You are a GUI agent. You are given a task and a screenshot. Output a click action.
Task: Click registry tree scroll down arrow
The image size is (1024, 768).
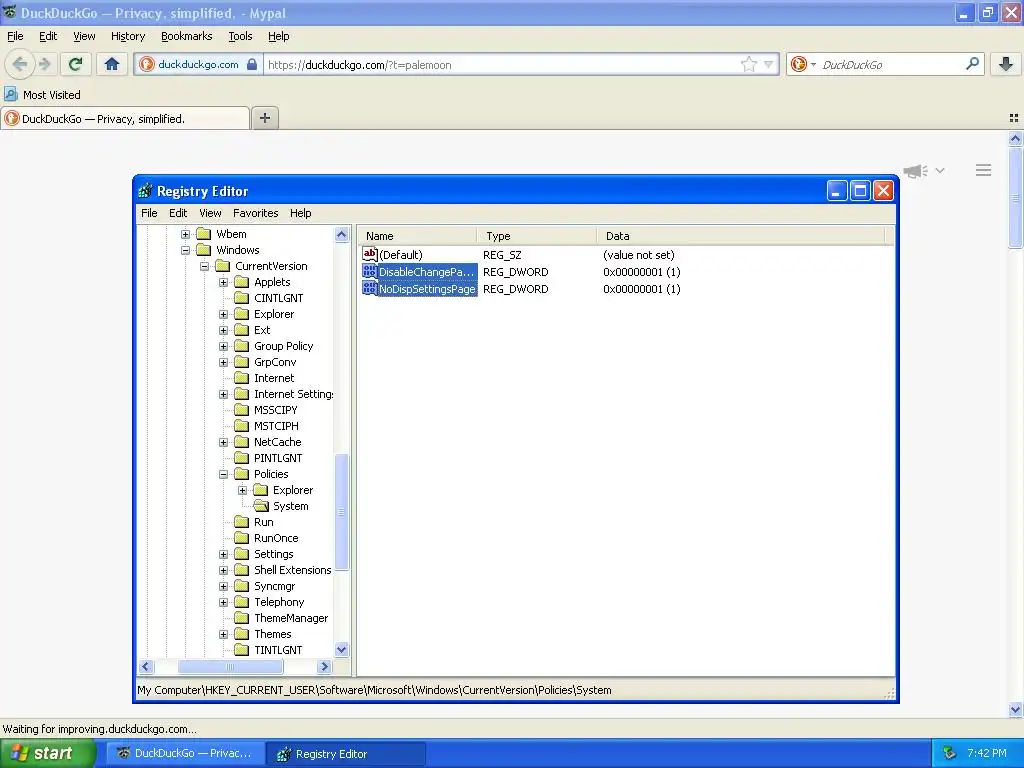pos(342,650)
